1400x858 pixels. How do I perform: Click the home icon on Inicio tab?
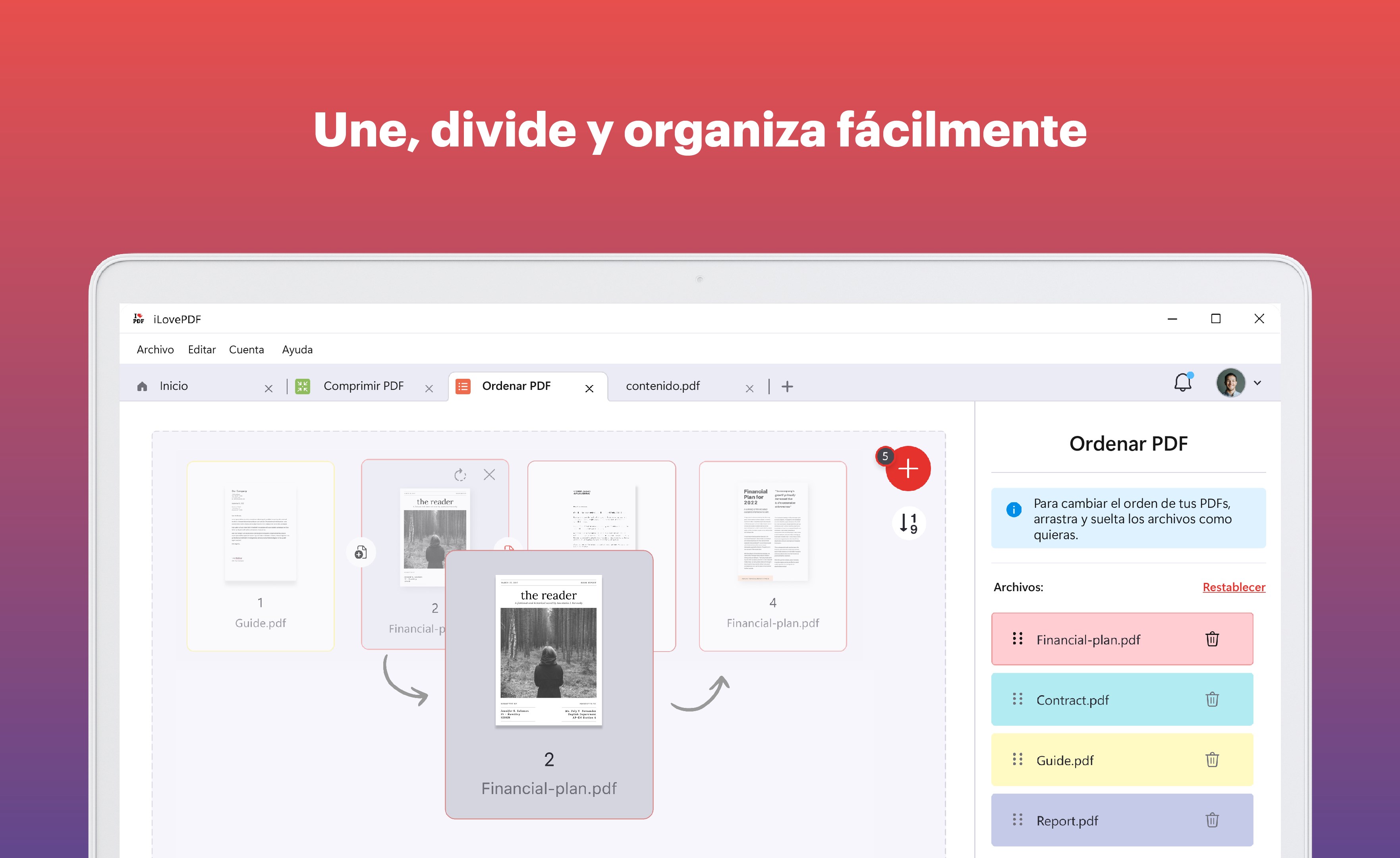coord(142,386)
